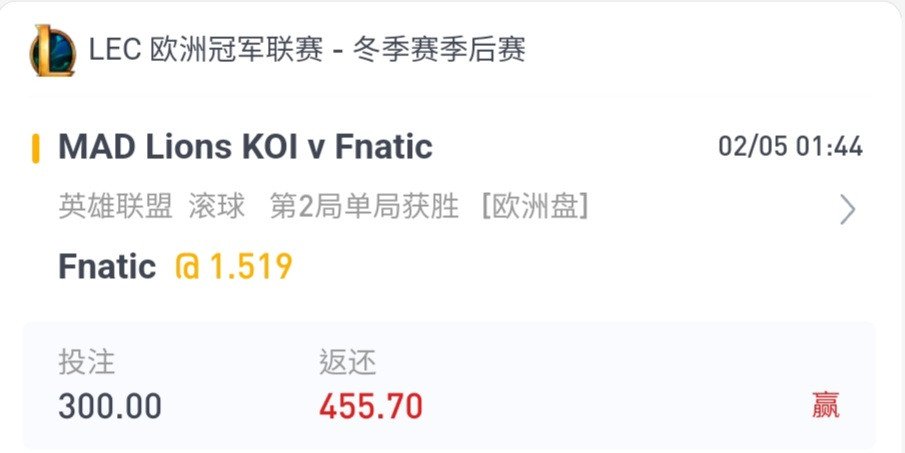Click the red 455.70 return amount
The width and height of the screenshot is (905, 453).
pyautogui.click(x=371, y=406)
